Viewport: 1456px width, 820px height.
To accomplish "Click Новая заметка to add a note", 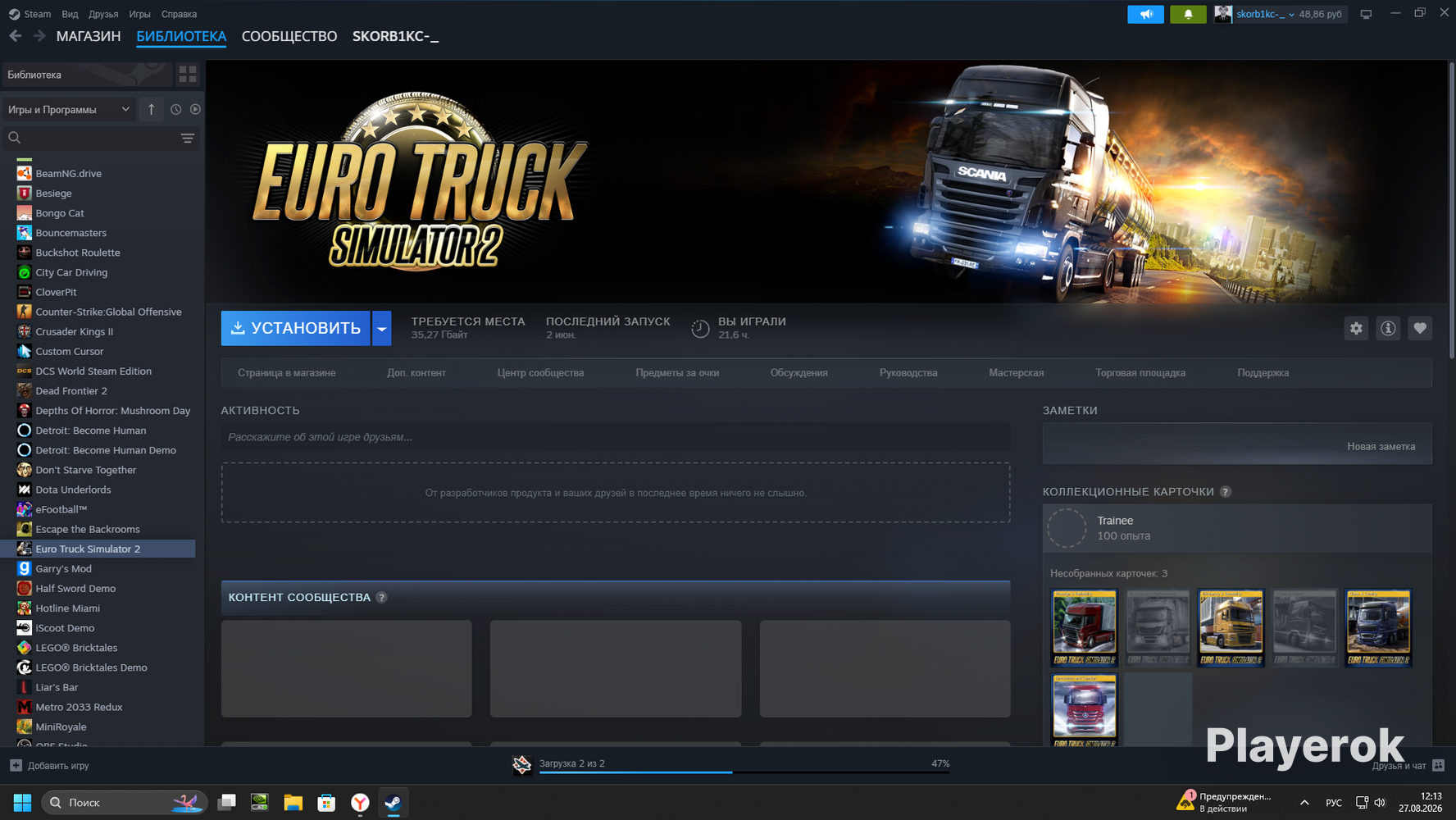I will tap(1381, 447).
